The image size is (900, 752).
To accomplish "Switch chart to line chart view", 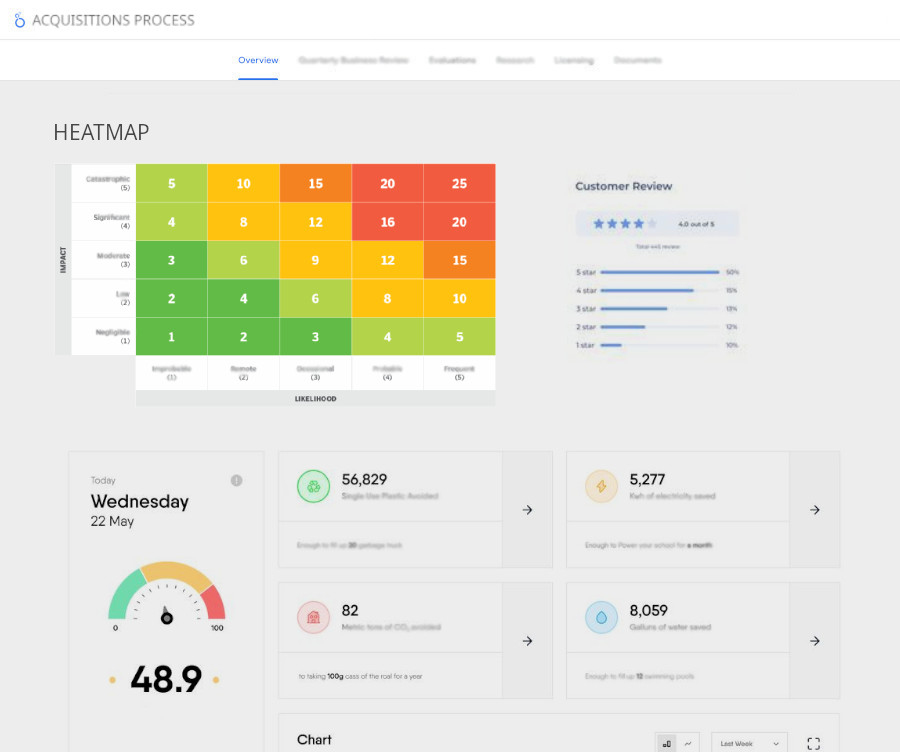I will [687, 743].
